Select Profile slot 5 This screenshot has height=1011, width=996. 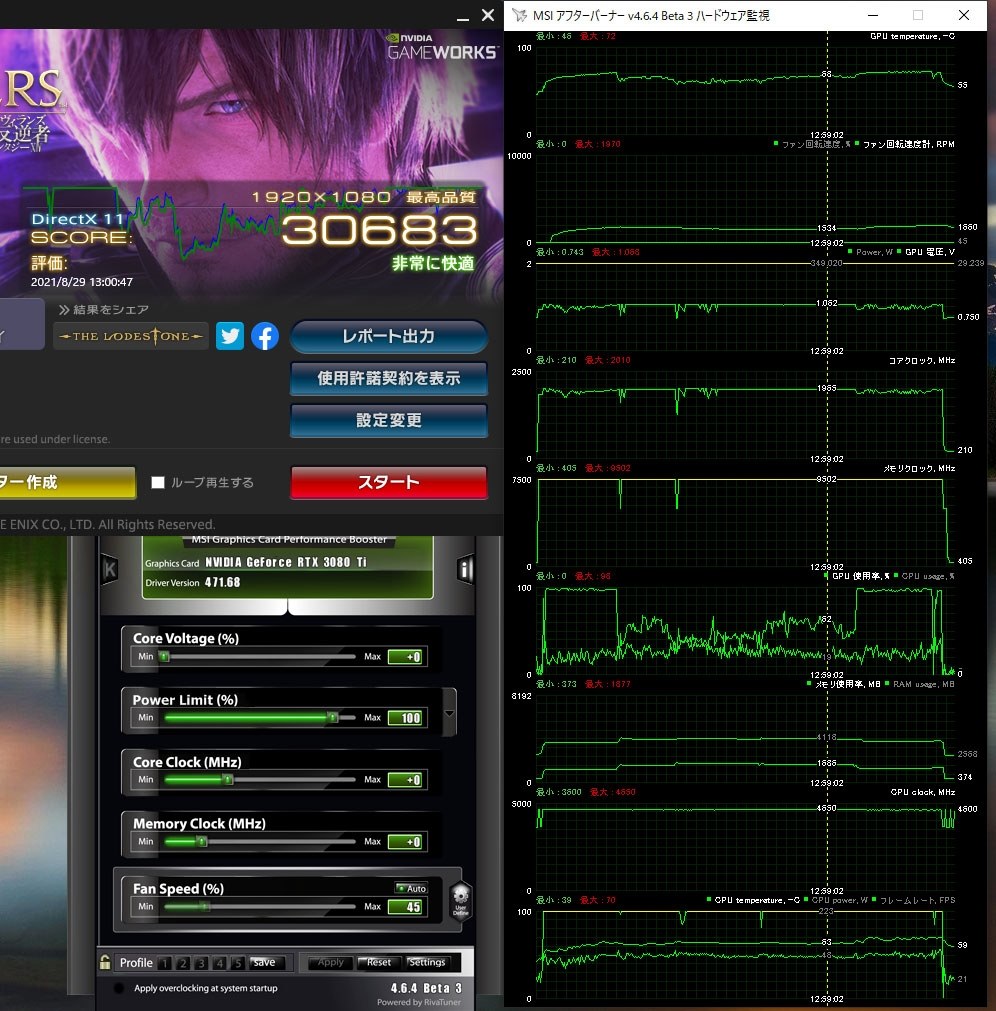[237, 963]
